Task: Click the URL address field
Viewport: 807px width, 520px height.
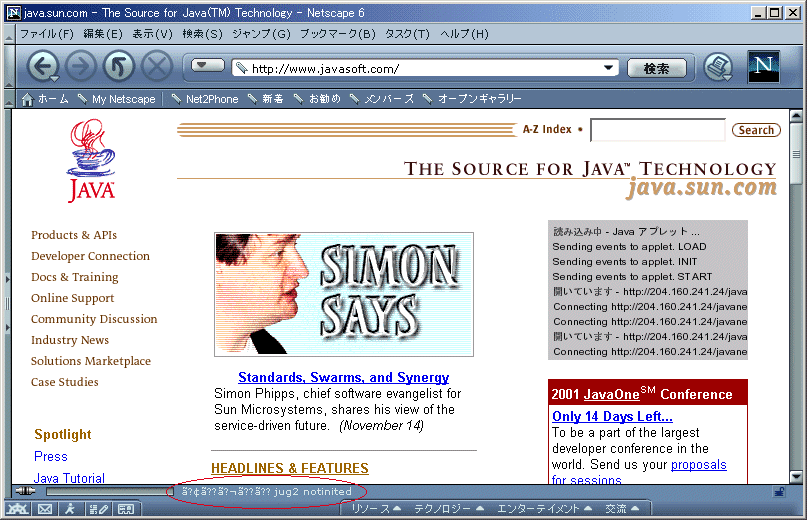Action: tap(425, 68)
